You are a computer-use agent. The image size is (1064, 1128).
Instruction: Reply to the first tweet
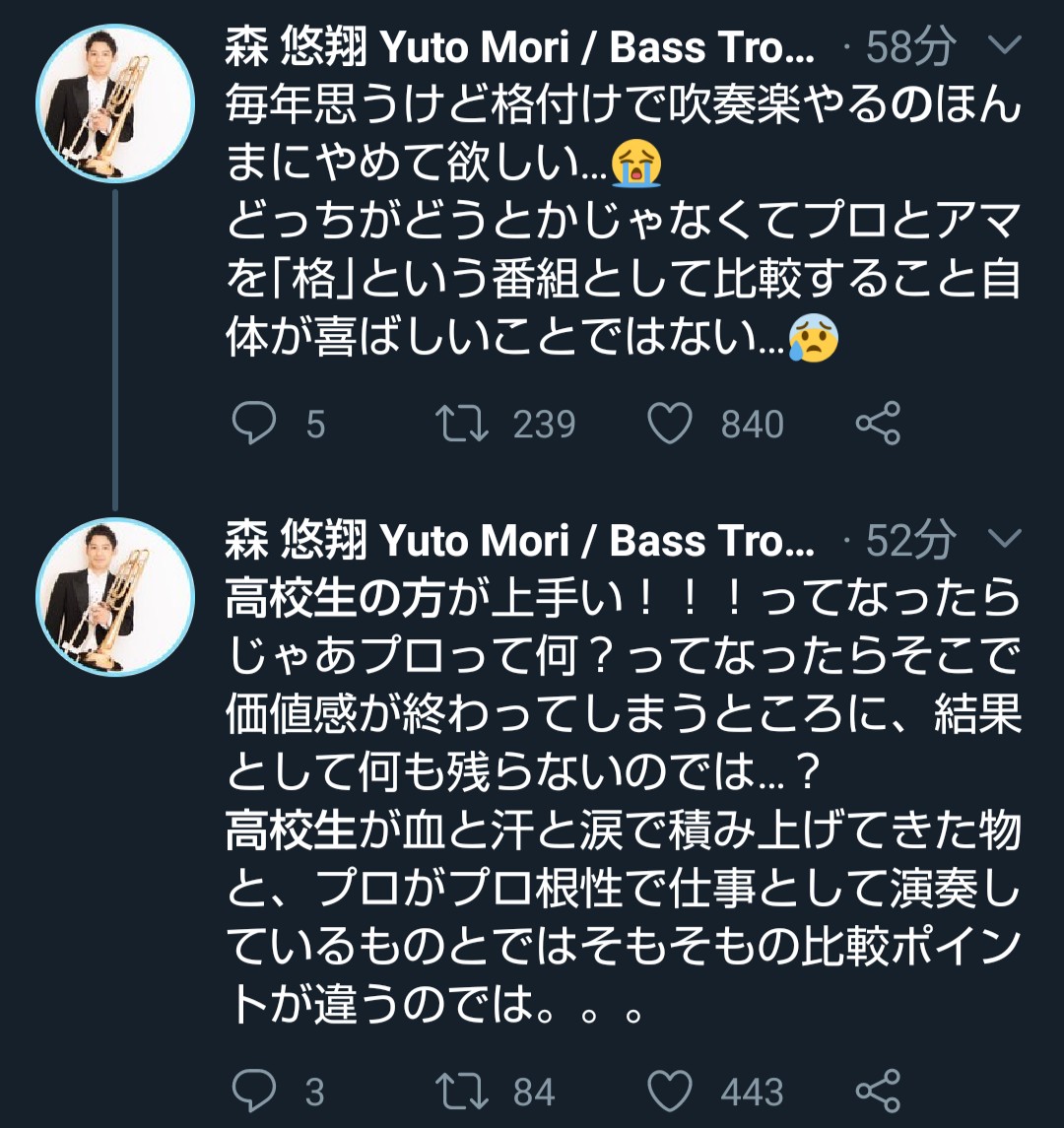(254, 423)
